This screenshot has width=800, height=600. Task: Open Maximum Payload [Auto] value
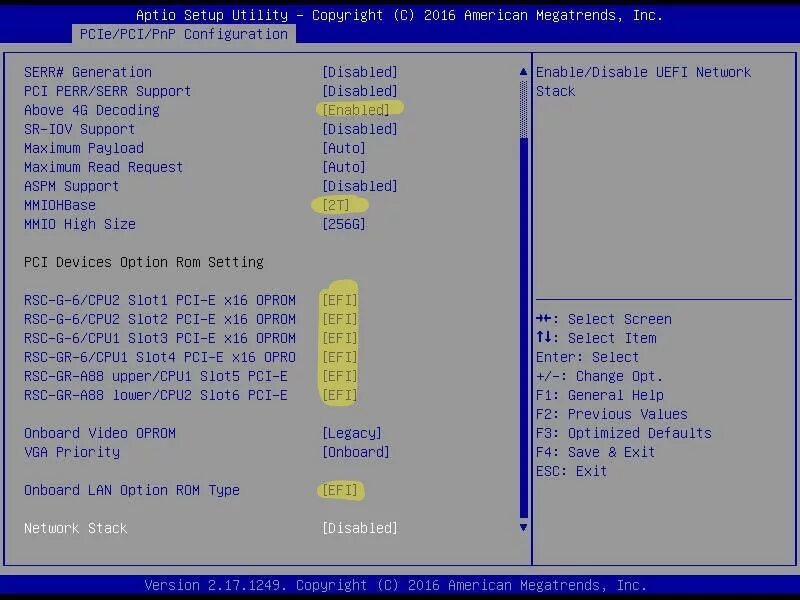pos(344,148)
